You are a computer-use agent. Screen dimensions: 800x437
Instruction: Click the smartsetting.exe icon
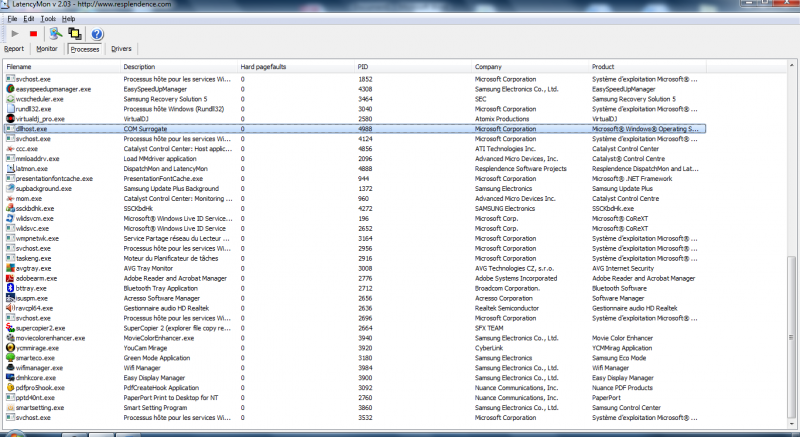click(10, 407)
